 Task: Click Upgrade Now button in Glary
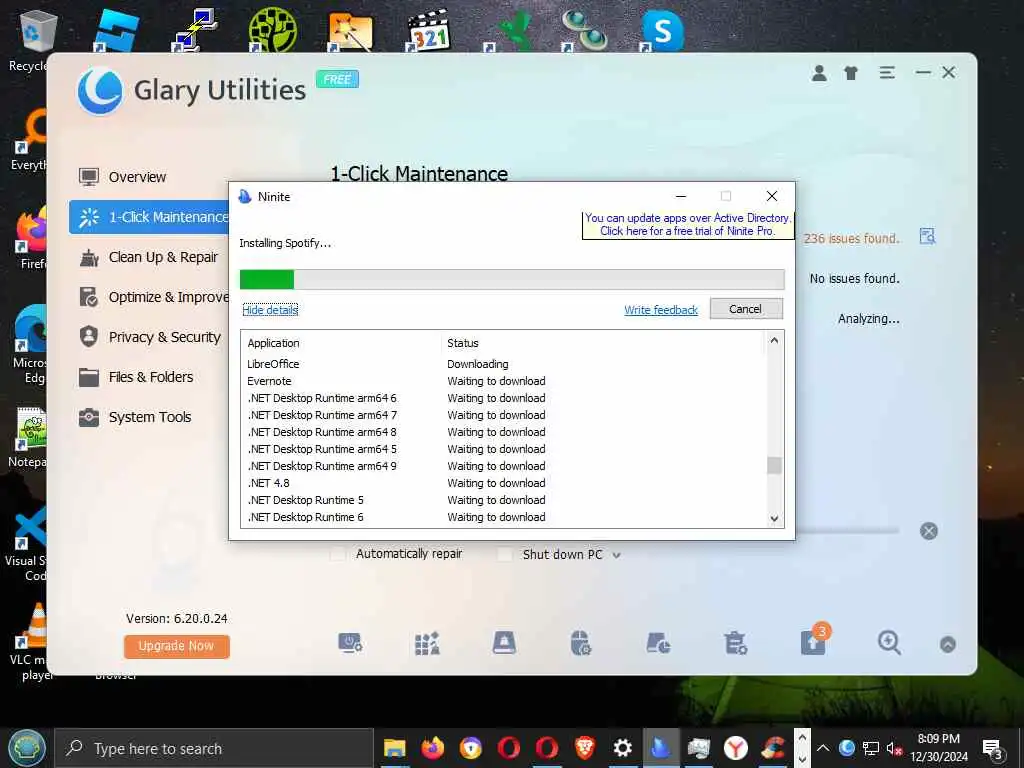(176, 646)
